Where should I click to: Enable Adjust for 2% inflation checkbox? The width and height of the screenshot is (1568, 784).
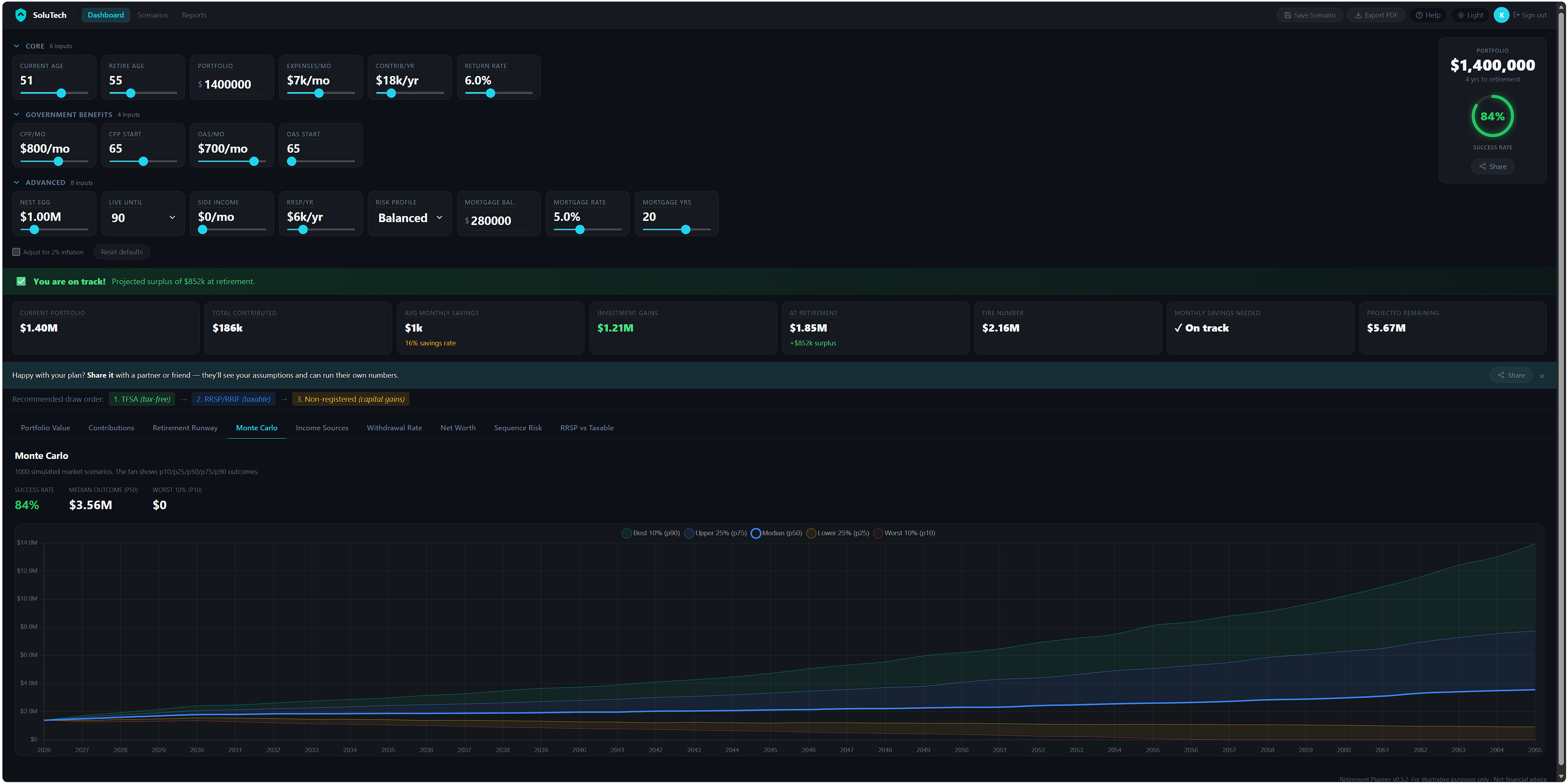[16, 252]
